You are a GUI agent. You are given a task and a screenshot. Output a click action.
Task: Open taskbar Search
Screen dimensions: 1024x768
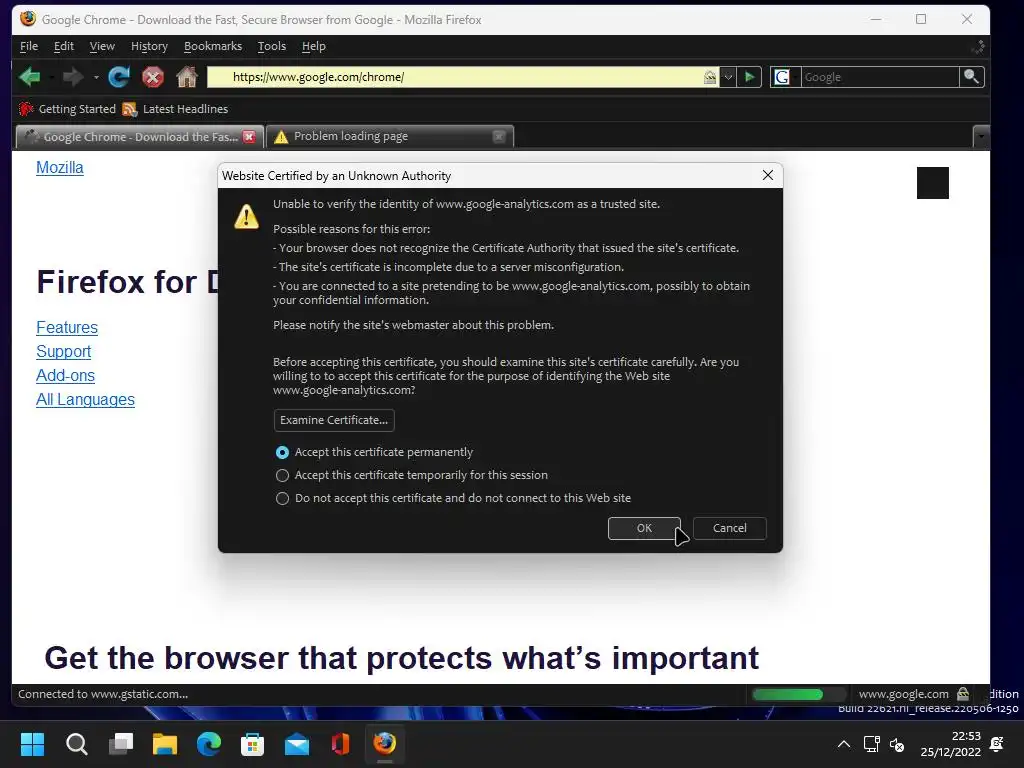[76, 744]
